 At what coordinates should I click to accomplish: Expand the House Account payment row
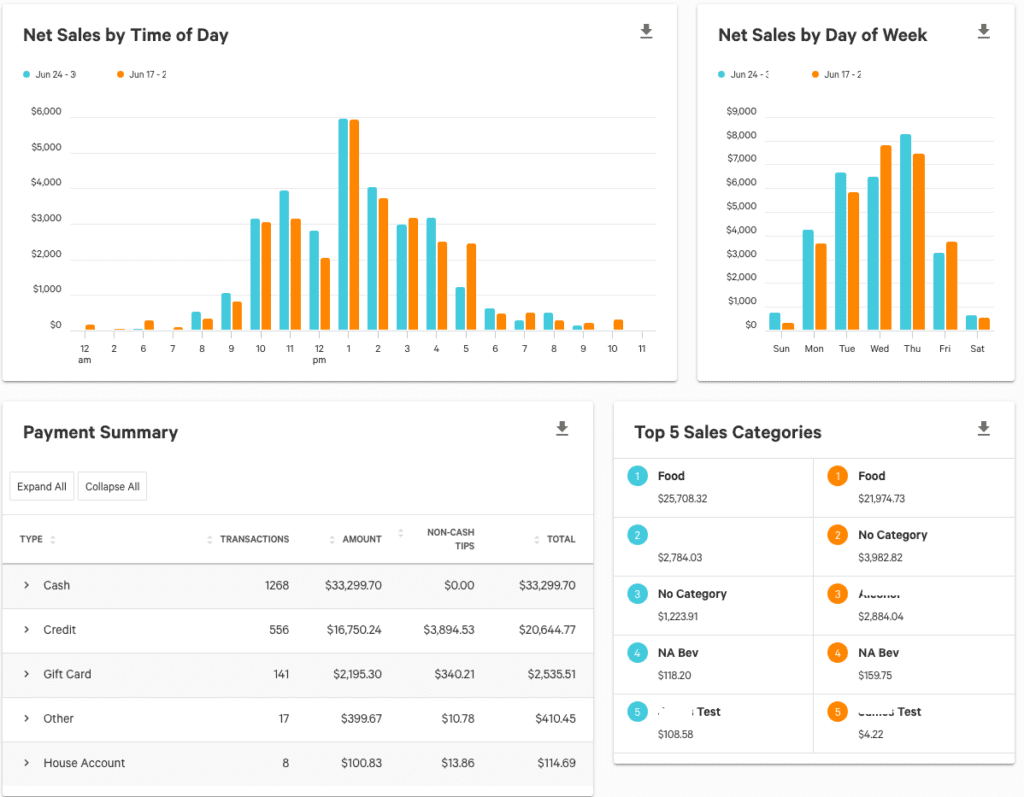[25, 763]
